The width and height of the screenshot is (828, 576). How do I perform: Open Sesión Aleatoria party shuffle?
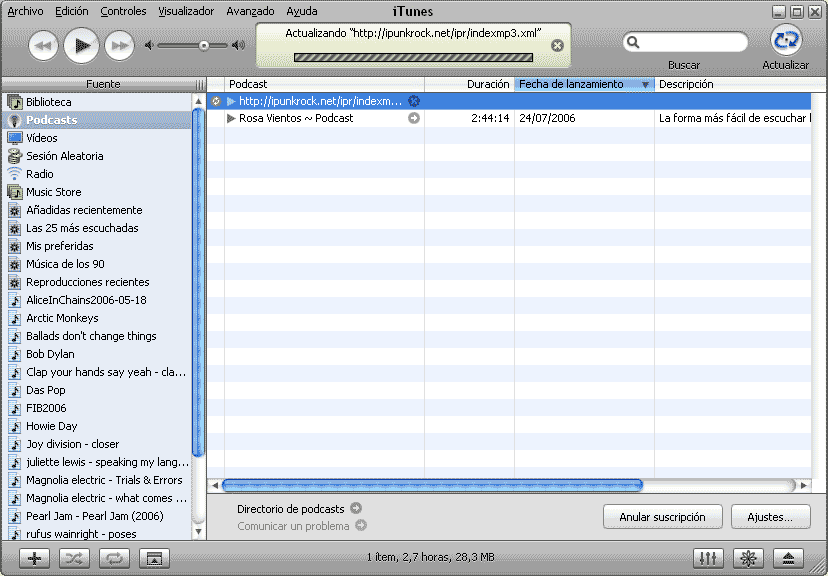tap(98, 156)
